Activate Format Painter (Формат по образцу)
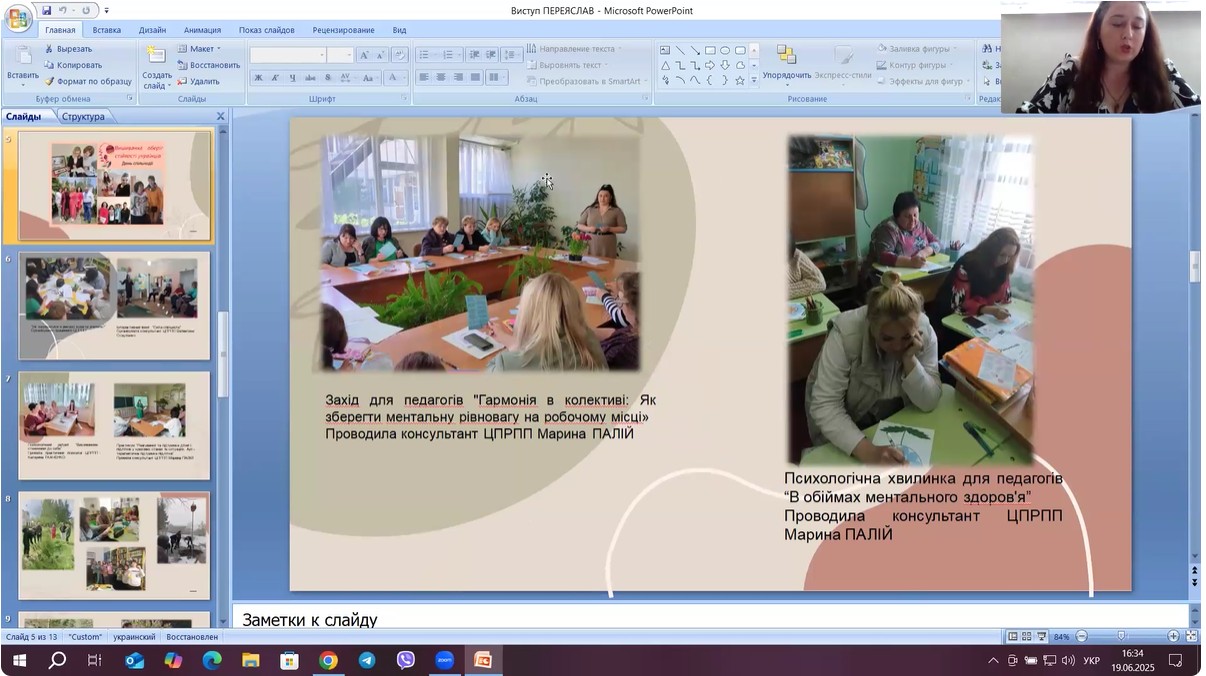This screenshot has height=676, width=1206. (x=87, y=81)
